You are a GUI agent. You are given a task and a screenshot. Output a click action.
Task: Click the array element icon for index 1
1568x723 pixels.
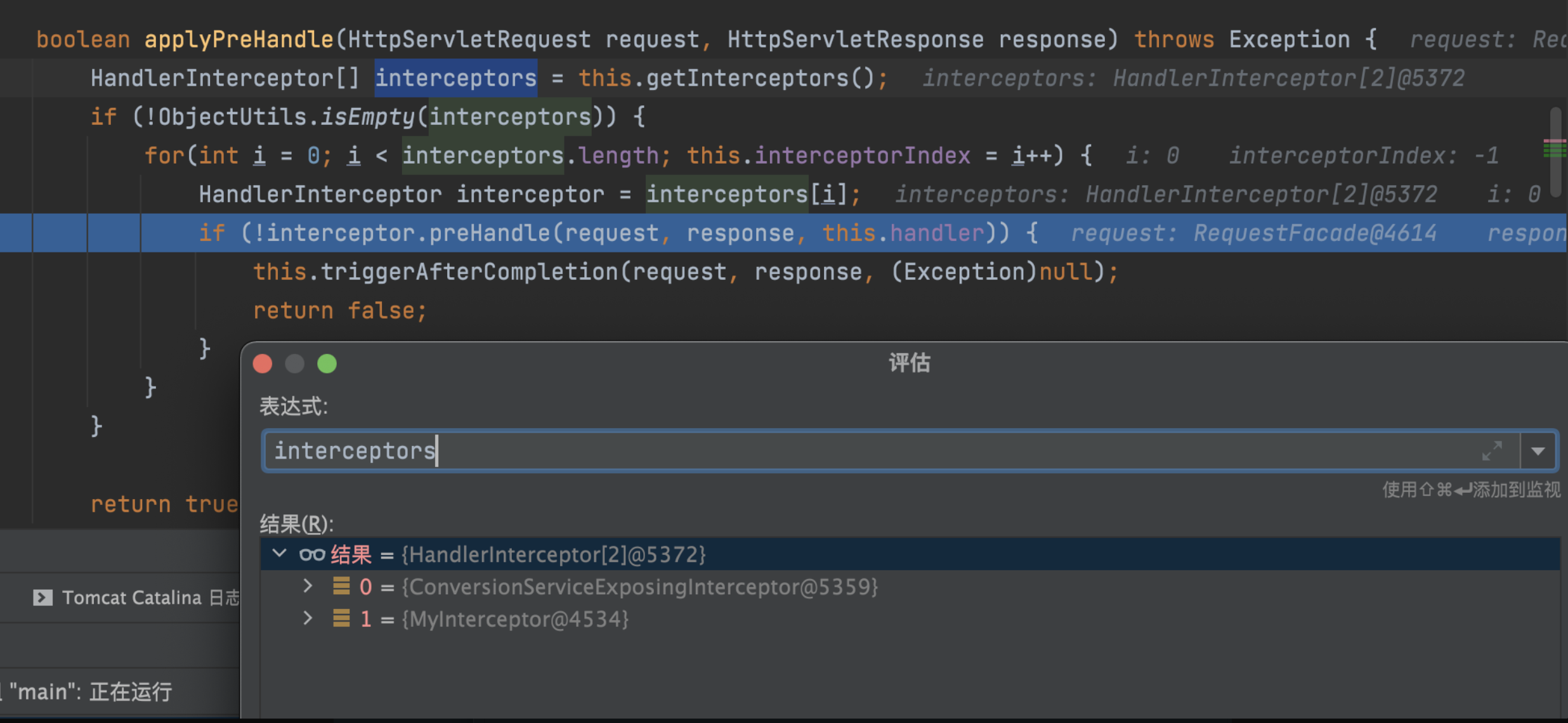[x=341, y=618]
